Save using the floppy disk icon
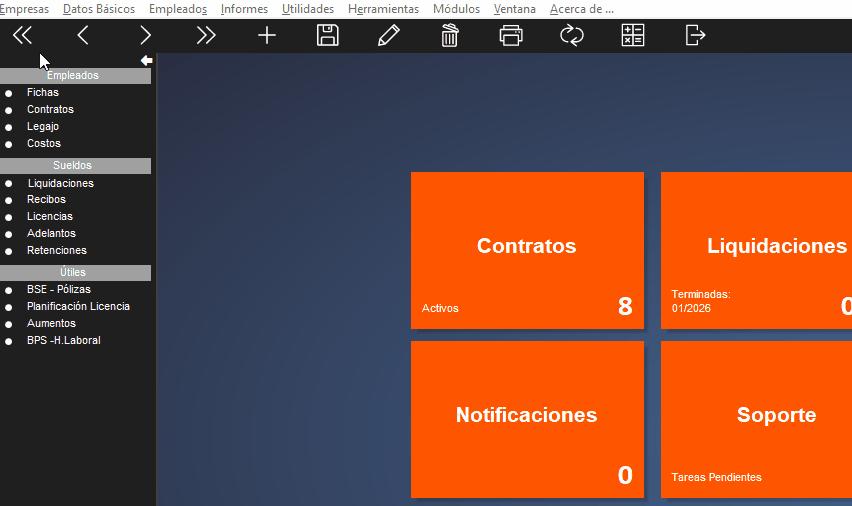 pos(327,36)
